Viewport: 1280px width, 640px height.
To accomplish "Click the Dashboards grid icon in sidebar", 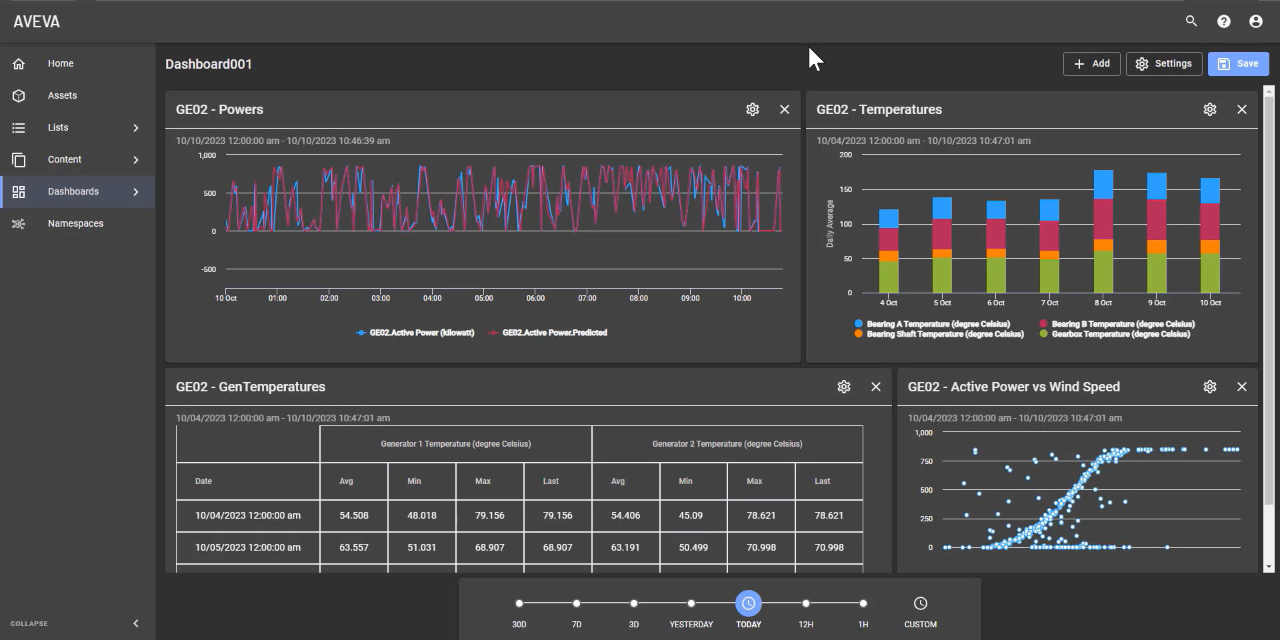I will (18, 192).
